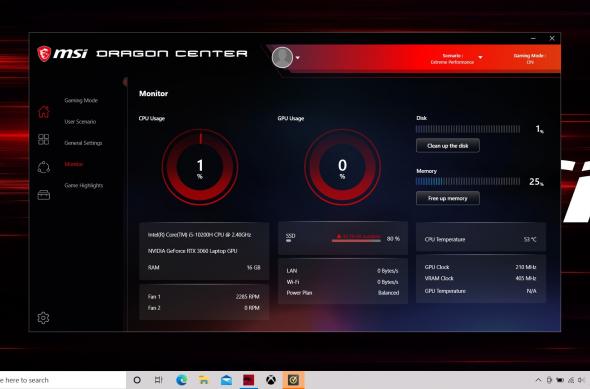Click the Monitor page heading
The height and width of the screenshot is (389, 590).
click(x=154, y=93)
